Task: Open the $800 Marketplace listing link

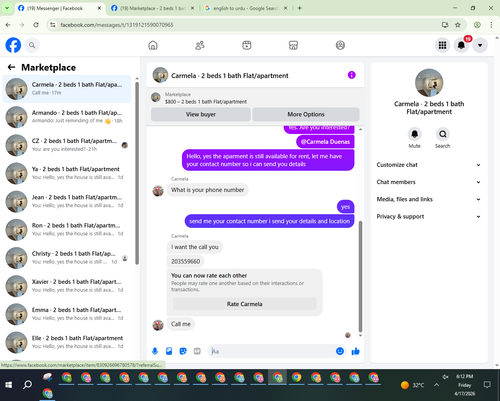Action: tap(206, 102)
